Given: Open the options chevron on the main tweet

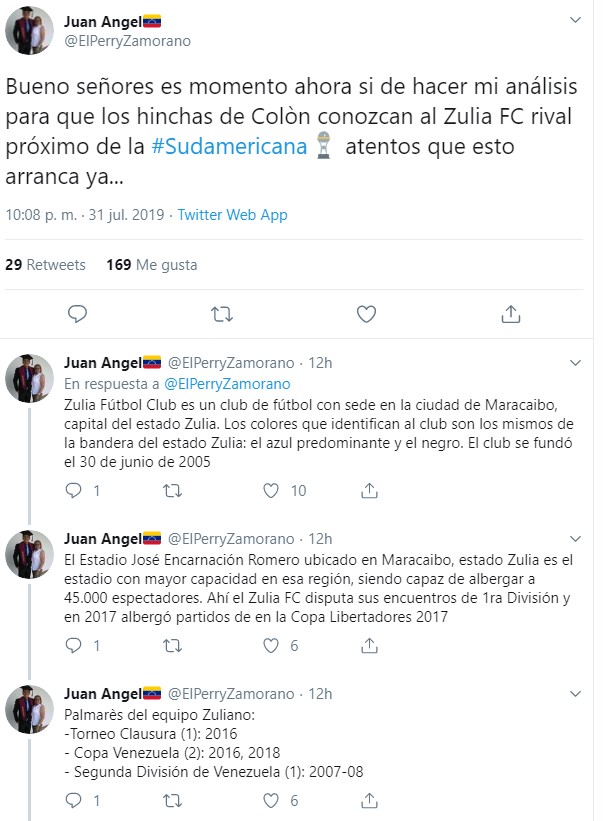Looking at the screenshot, I should tap(575, 20).
